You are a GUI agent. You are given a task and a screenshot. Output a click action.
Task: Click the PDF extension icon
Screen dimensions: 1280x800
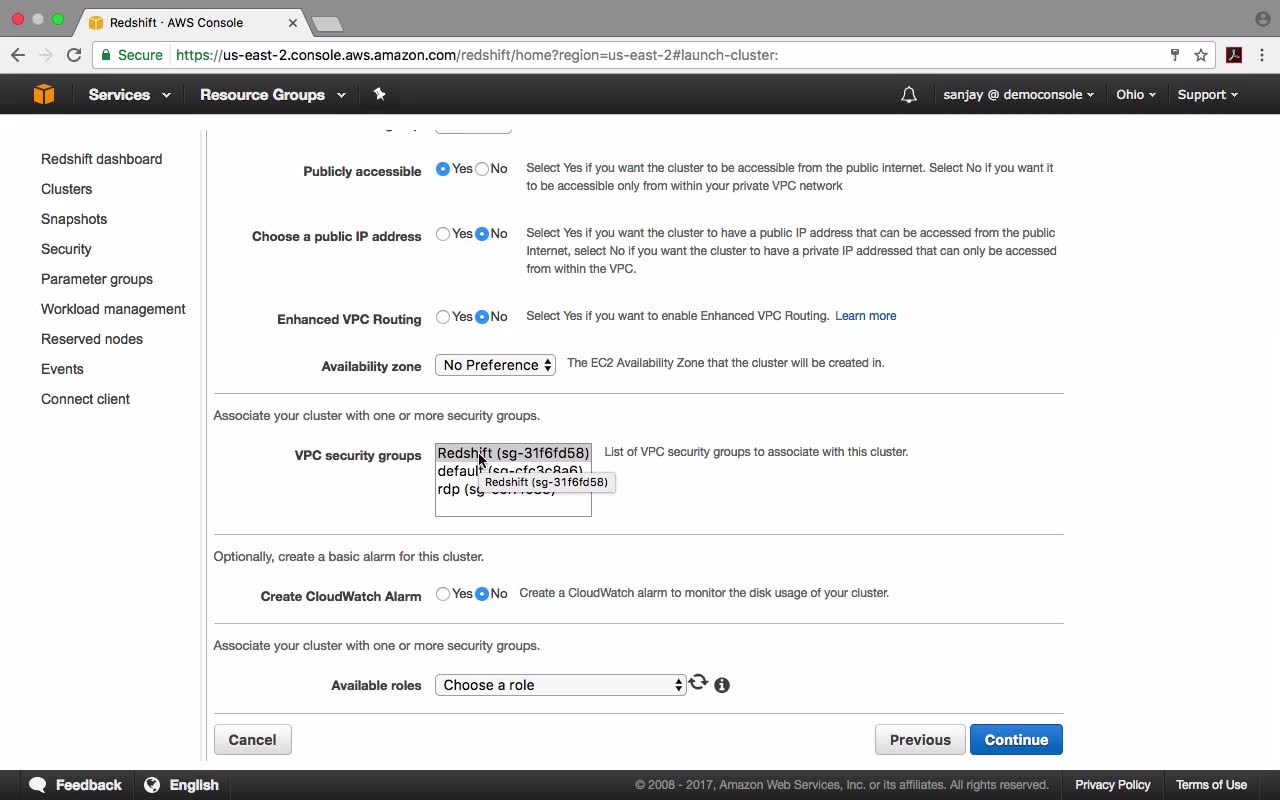coord(1234,55)
